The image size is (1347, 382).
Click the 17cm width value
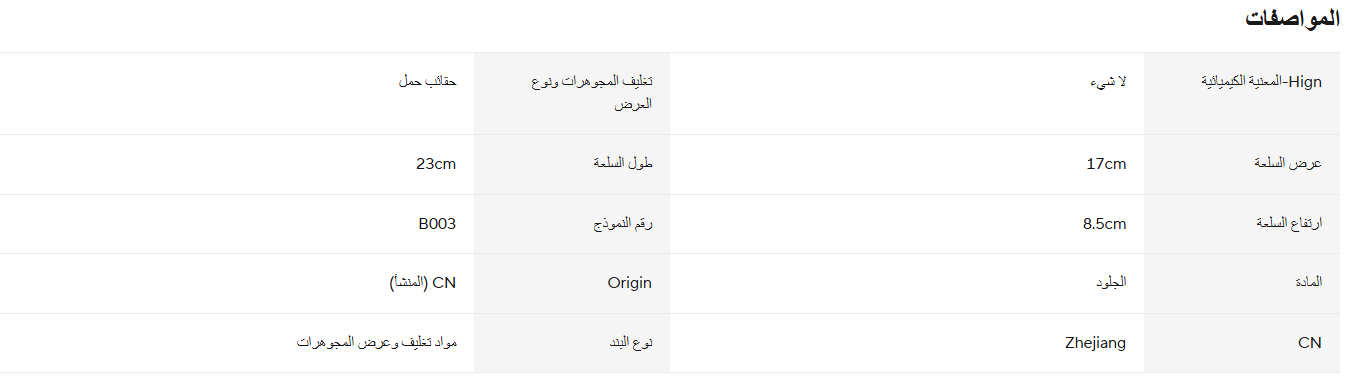coord(1106,164)
